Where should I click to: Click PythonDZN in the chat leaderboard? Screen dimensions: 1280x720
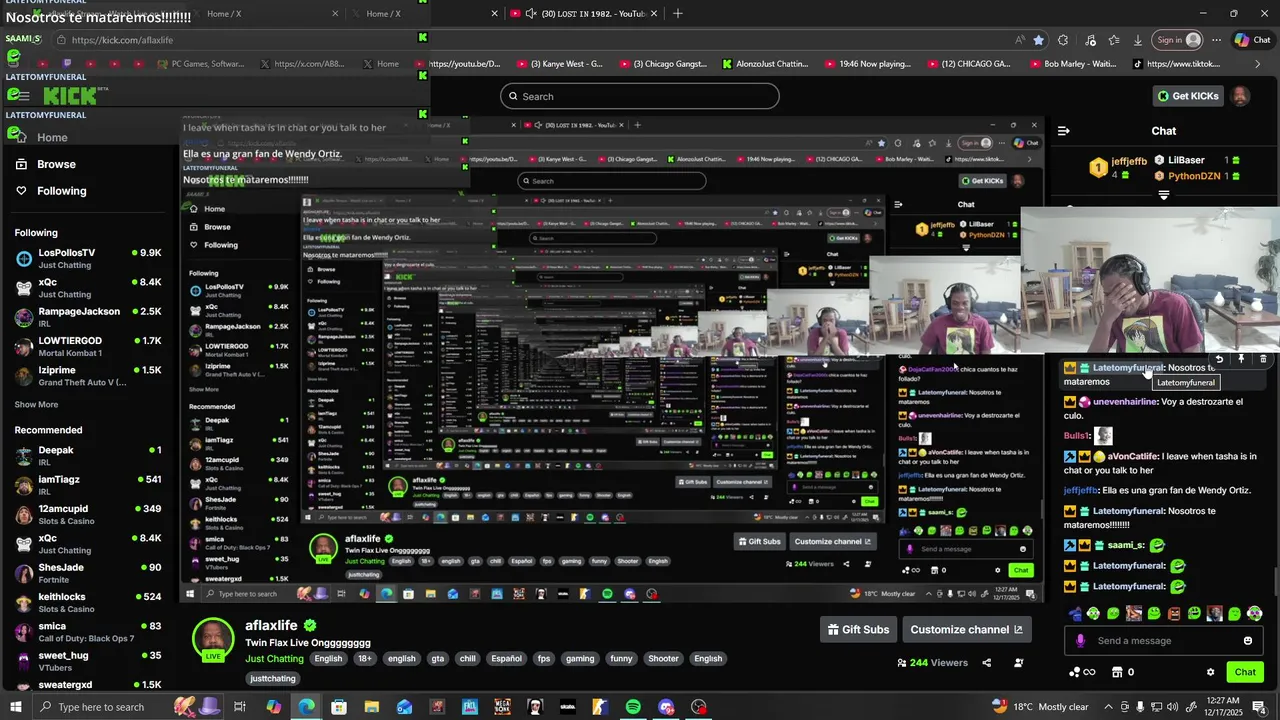(x=1195, y=176)
